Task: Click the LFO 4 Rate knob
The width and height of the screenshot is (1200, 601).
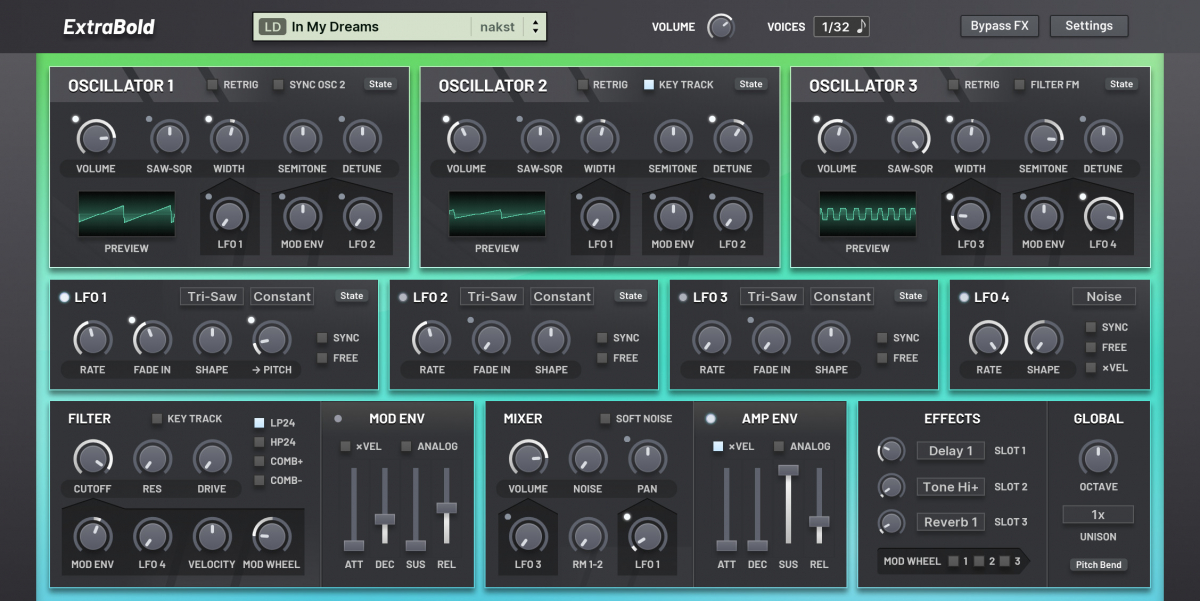Action: pos(988,339)
